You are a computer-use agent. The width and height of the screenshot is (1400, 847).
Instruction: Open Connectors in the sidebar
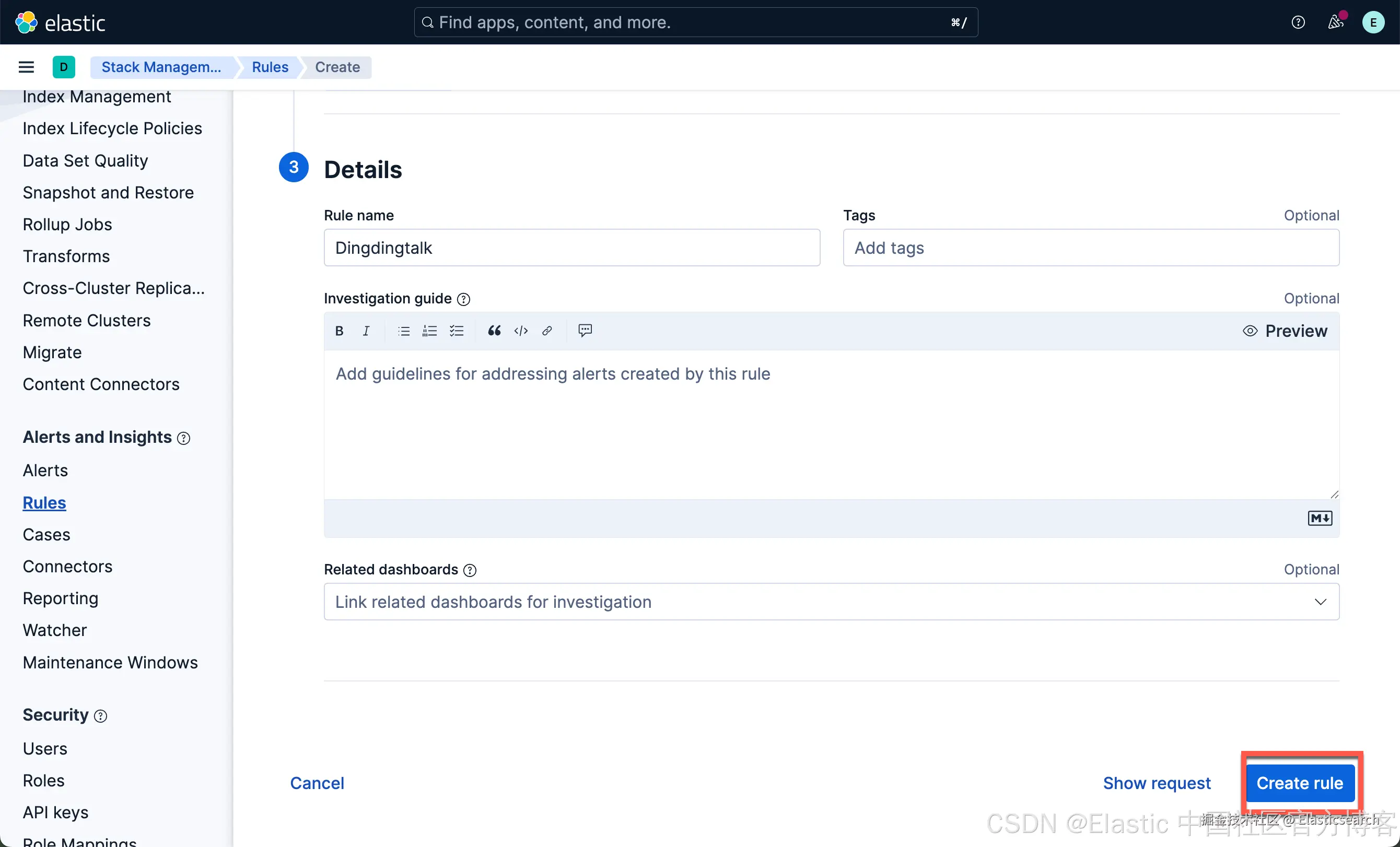click(67, 567)
